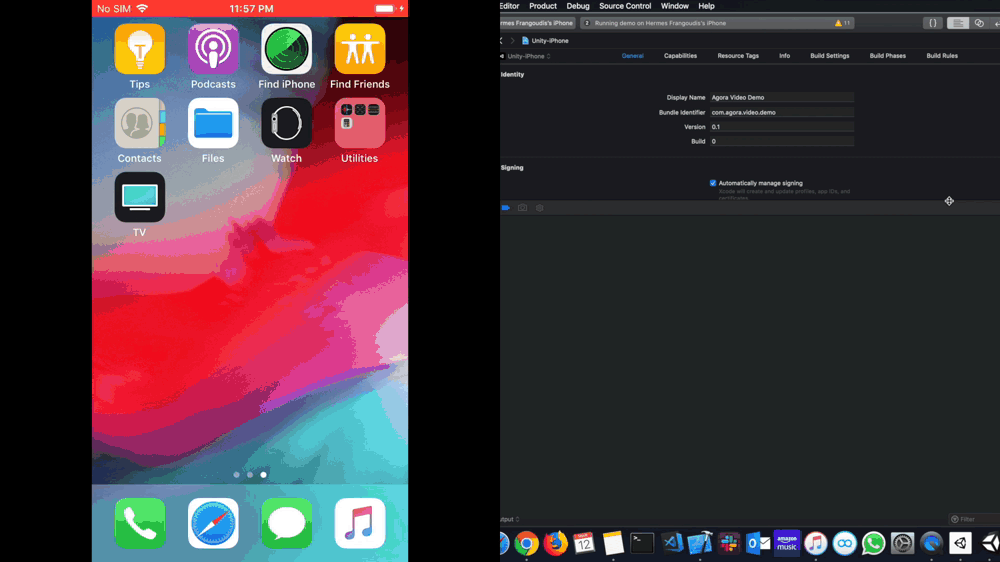Screen dimensions: 1000x562
Task: Open Firefox from the Mac dock
Action: click(x=555, y=544)
